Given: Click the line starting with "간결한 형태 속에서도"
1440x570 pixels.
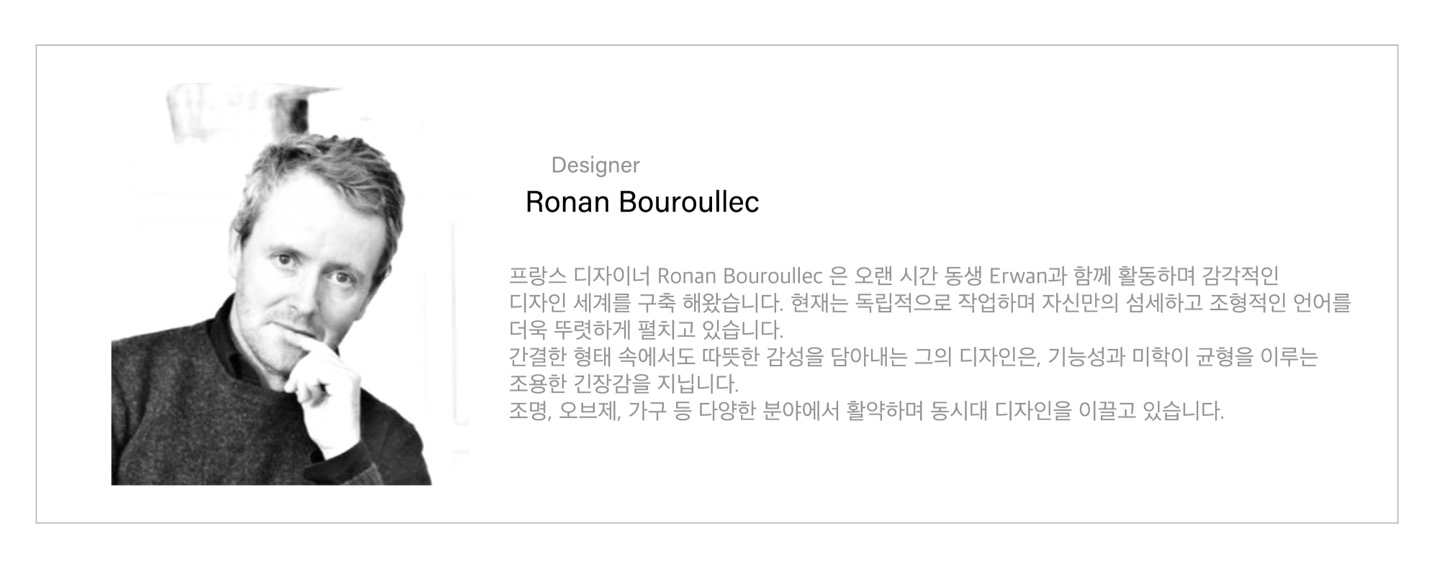Looking at the screenshot, I should [914, 356].
